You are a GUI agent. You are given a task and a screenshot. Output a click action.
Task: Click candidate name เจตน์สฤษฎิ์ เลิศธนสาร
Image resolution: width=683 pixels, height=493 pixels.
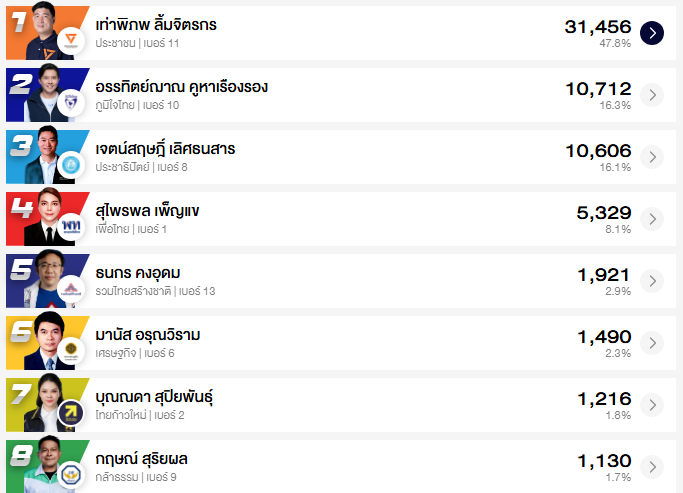pyautogui.click(x=166, y=149)
